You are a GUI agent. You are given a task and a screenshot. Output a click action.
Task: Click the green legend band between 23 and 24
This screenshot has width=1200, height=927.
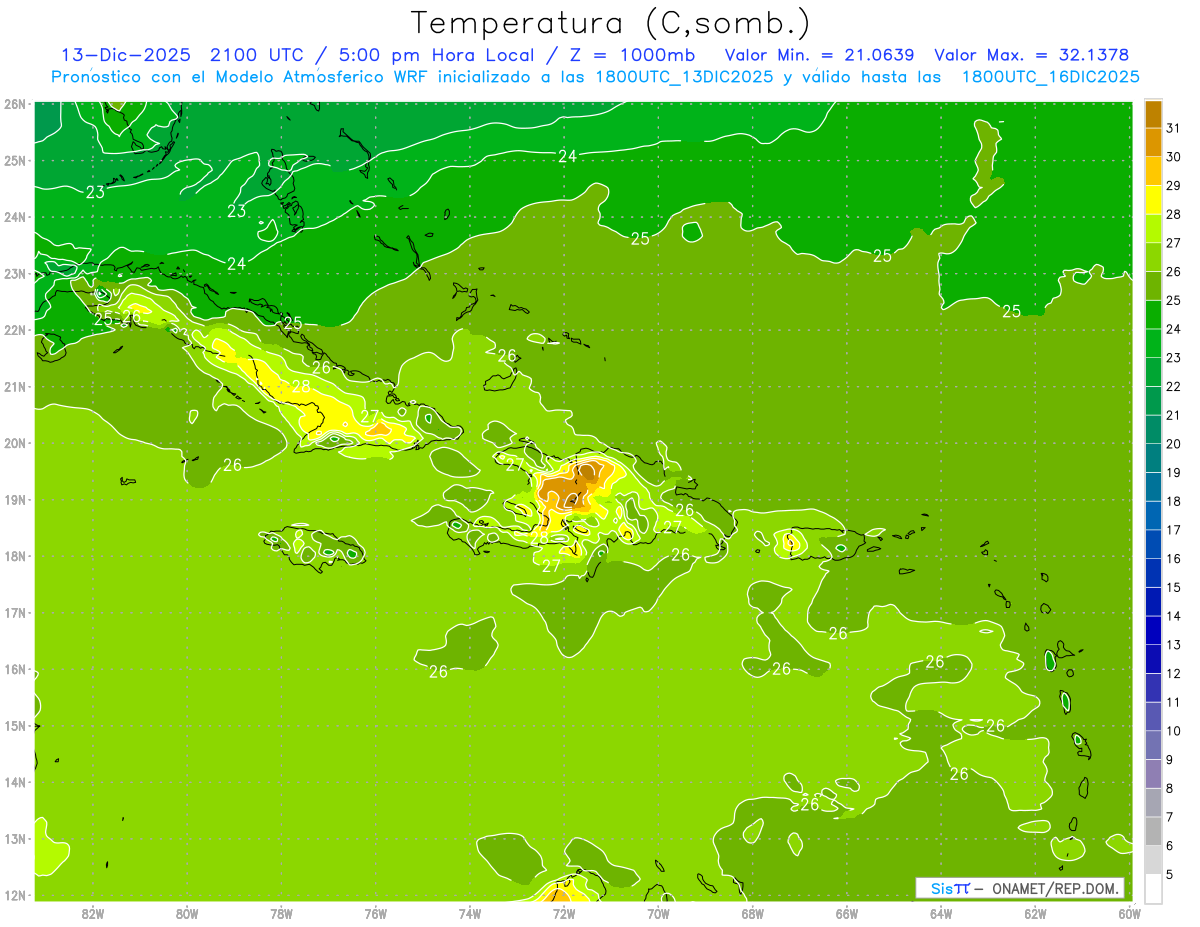coord(1153,343)
